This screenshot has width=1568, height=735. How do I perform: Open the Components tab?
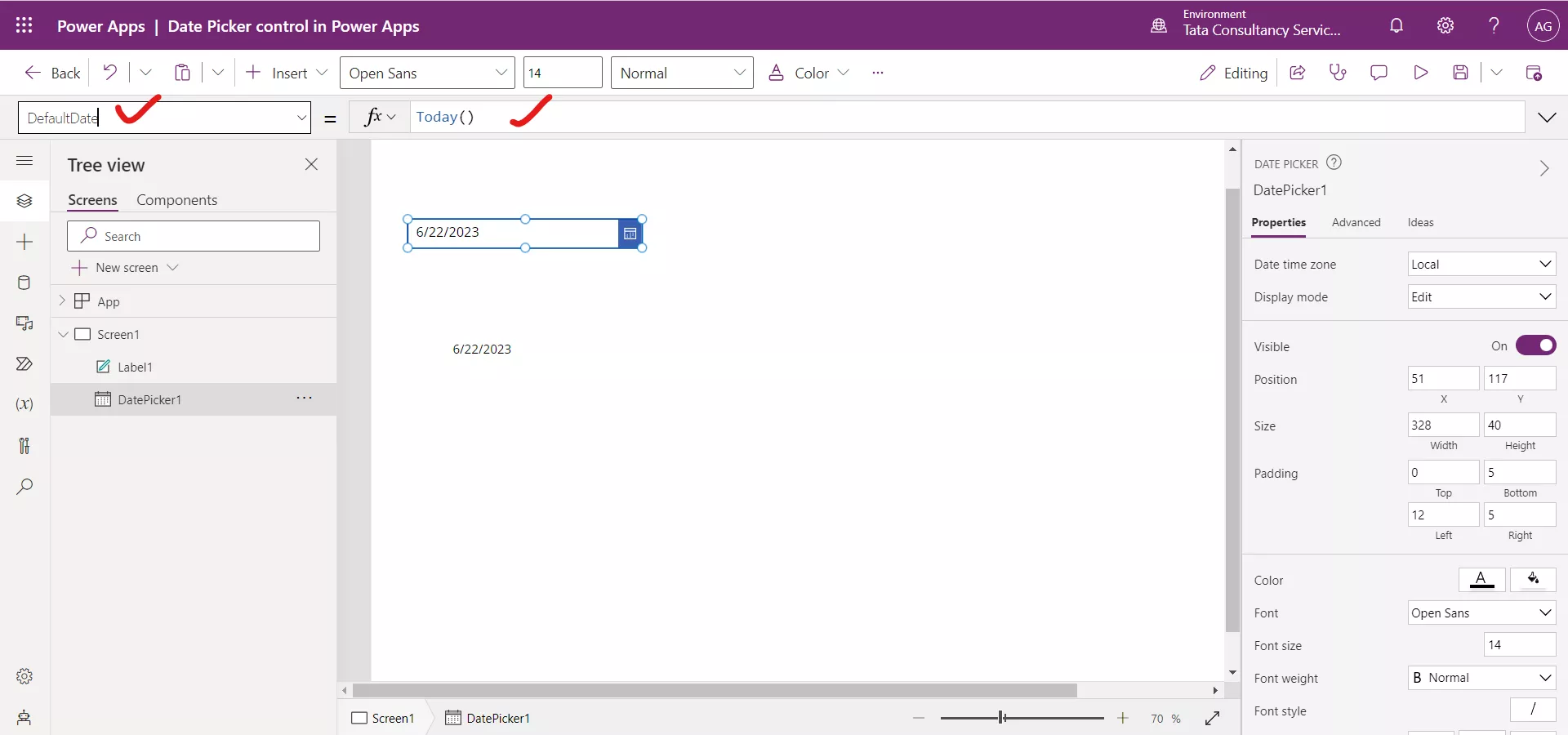click(x=178, y=200)
